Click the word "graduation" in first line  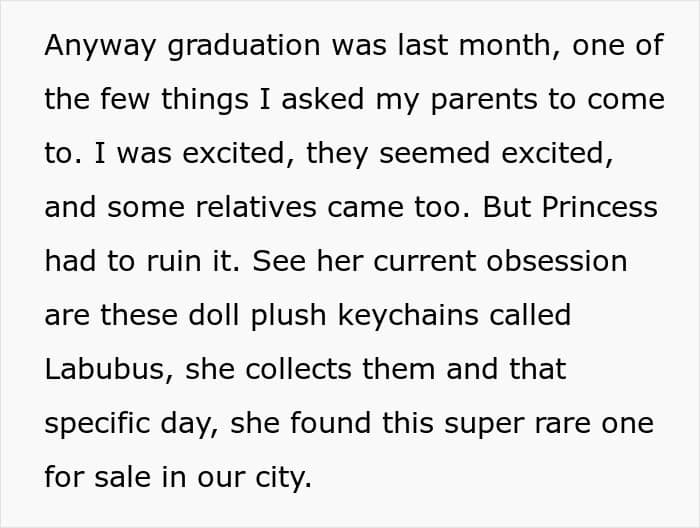tap(244, 46)
